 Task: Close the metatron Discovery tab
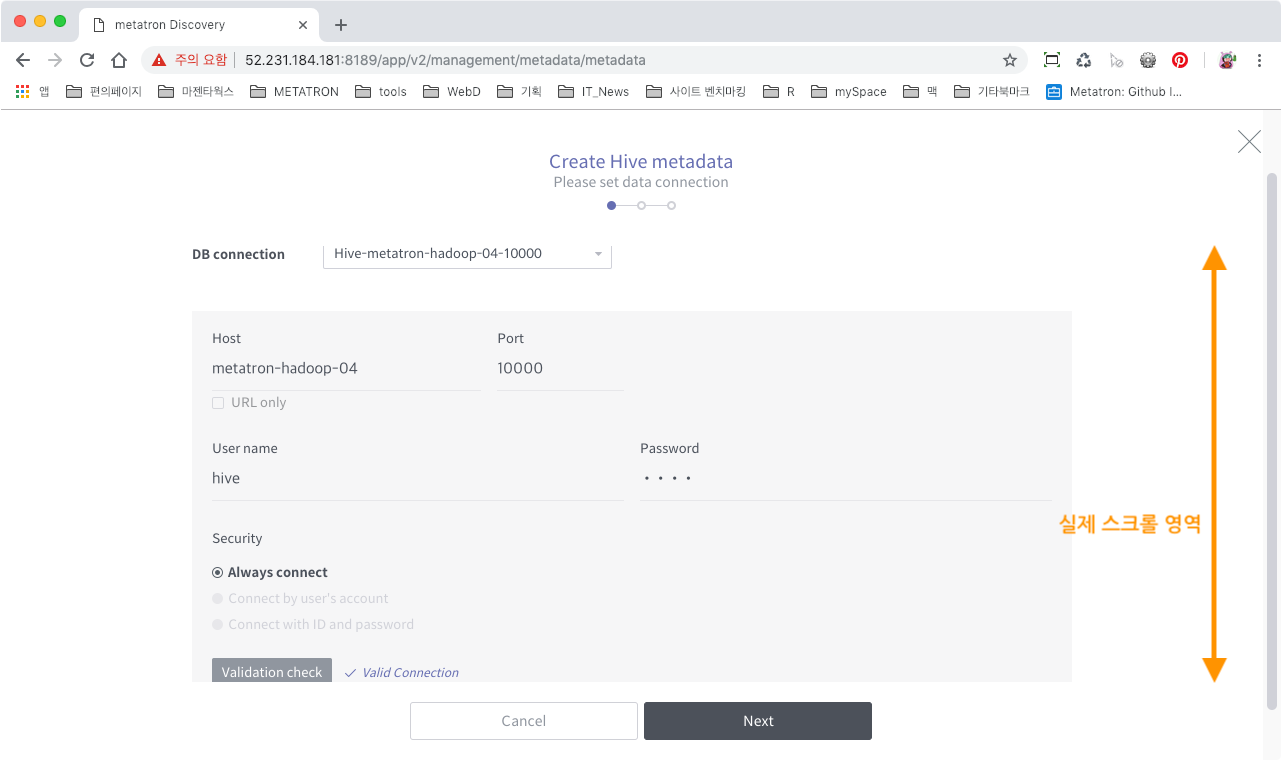tap(303, 25)
